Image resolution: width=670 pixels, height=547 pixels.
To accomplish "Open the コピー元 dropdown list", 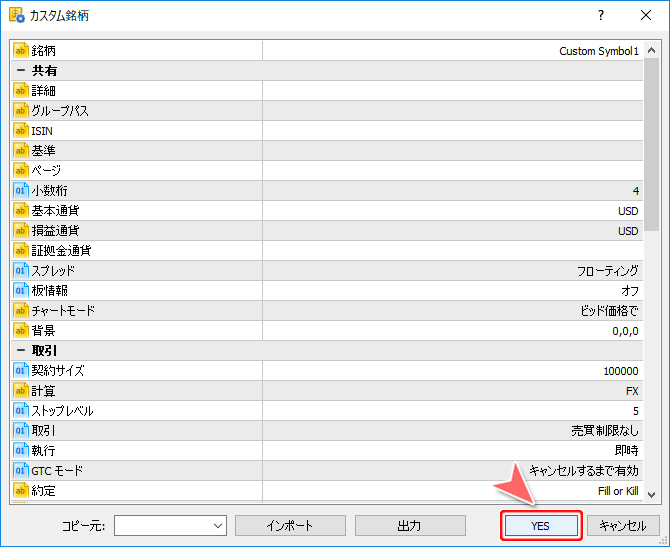I will (218, 526).
